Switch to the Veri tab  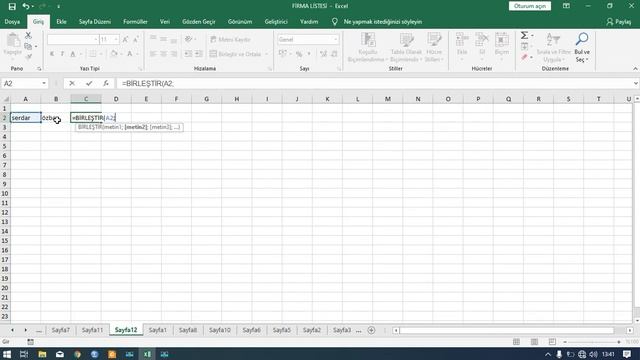(x=165, y=22)
